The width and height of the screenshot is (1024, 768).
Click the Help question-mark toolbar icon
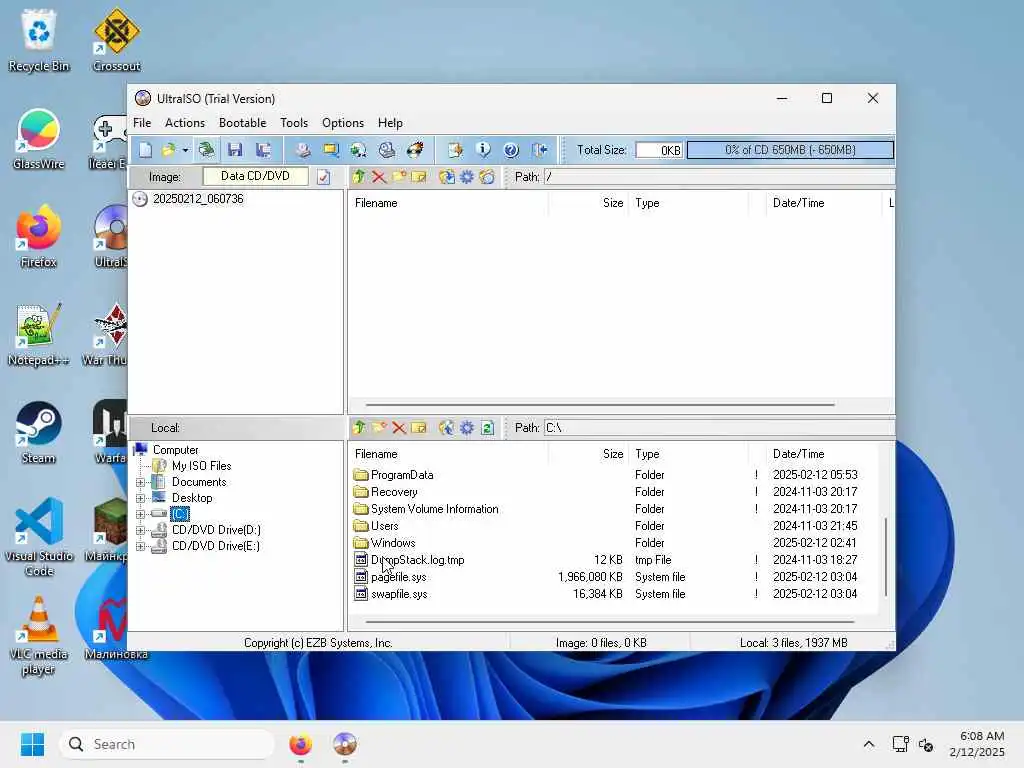[x=511, y=150]
